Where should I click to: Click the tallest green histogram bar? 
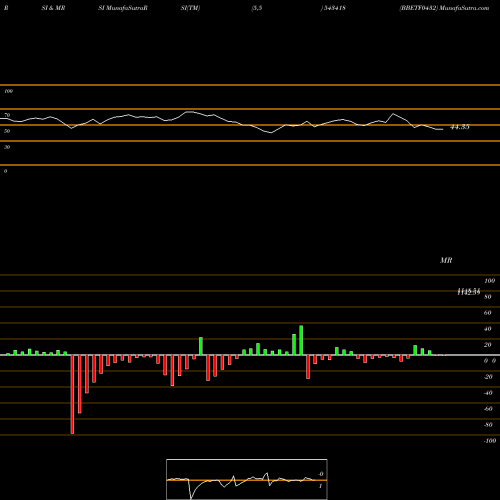pos(301,340)
